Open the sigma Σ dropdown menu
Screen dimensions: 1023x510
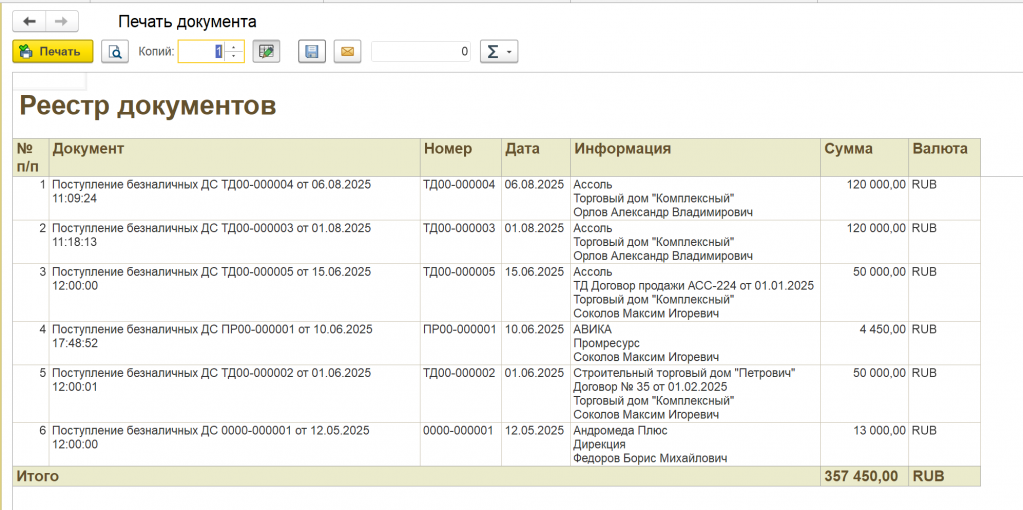(x=499, y=52)
